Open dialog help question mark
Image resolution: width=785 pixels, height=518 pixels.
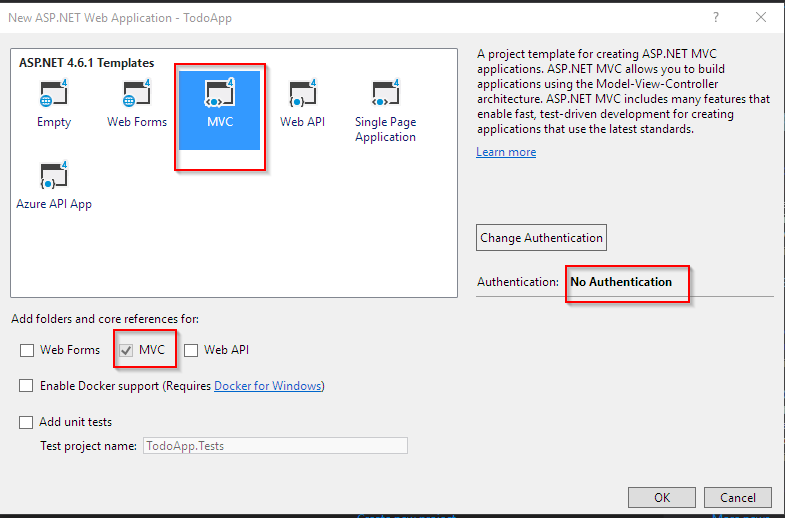click(716, 18)
